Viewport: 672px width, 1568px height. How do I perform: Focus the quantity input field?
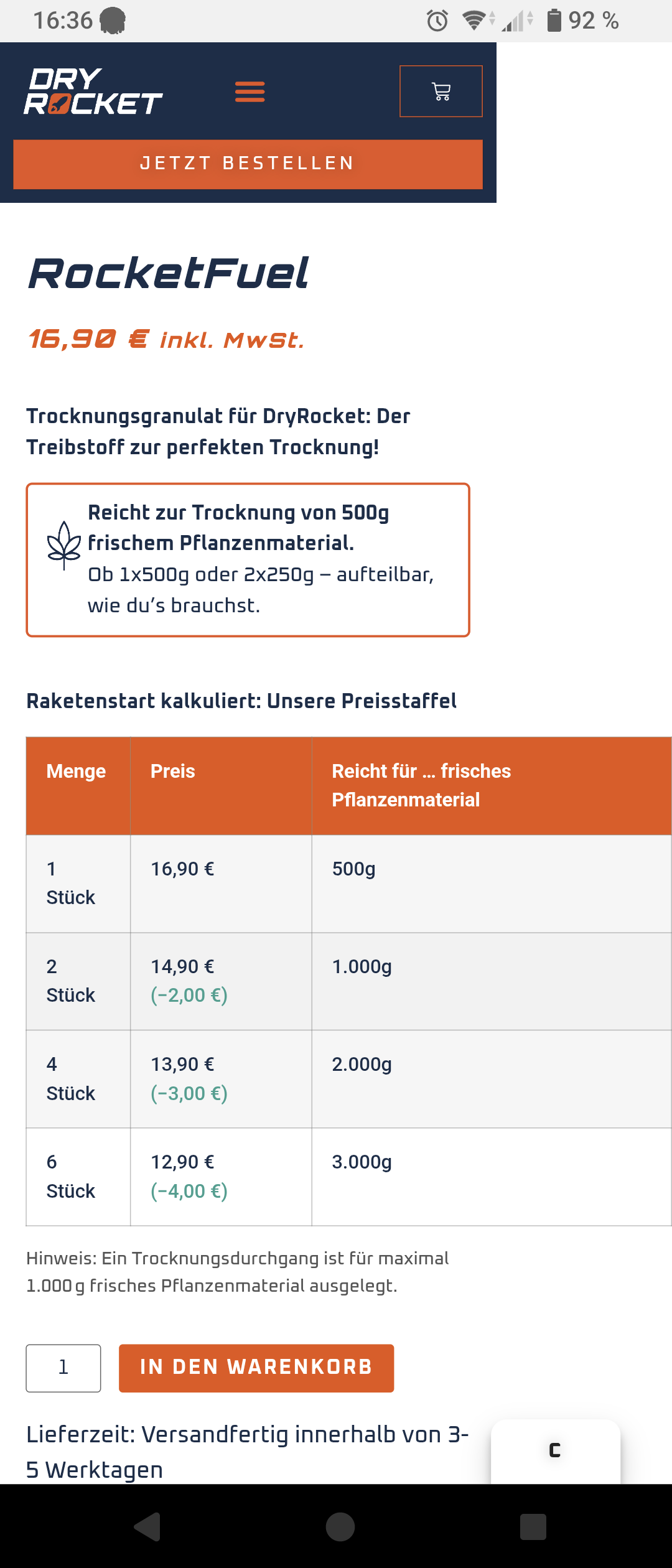(x=63, y=1368)
